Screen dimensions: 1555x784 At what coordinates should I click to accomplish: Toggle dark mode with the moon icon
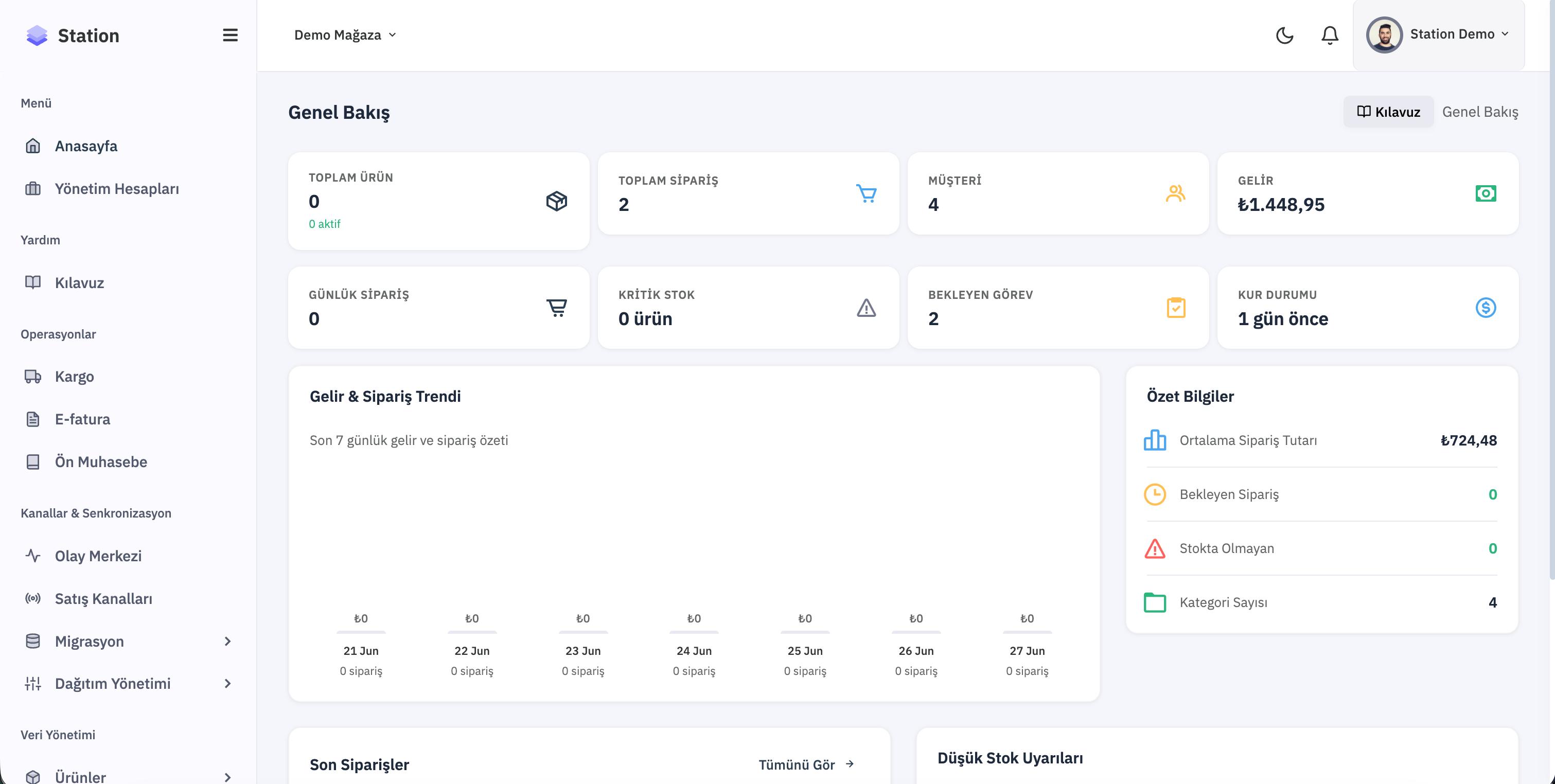coord(1284,35)
